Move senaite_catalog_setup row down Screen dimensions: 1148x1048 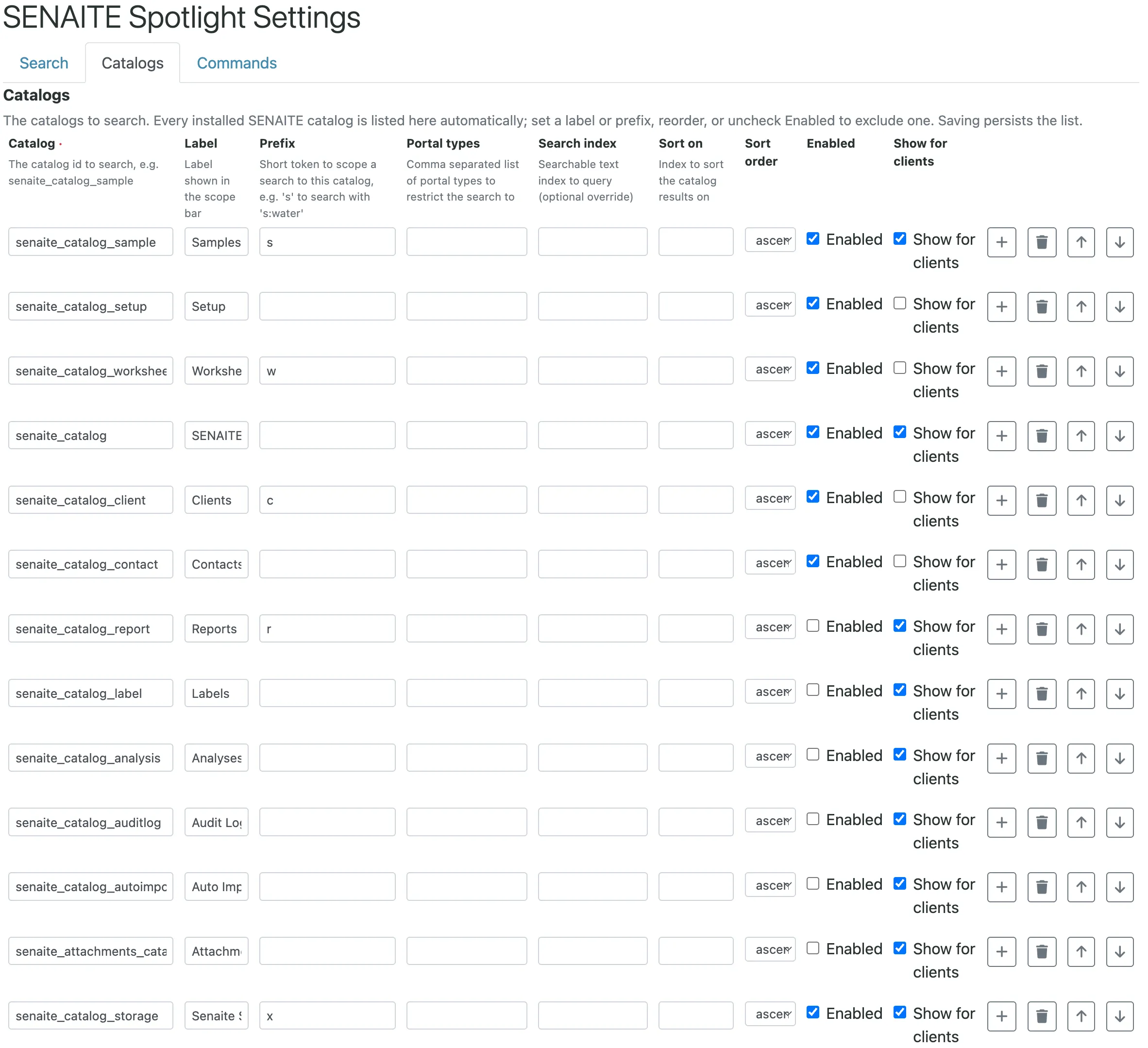click(x=1119, y=306)
